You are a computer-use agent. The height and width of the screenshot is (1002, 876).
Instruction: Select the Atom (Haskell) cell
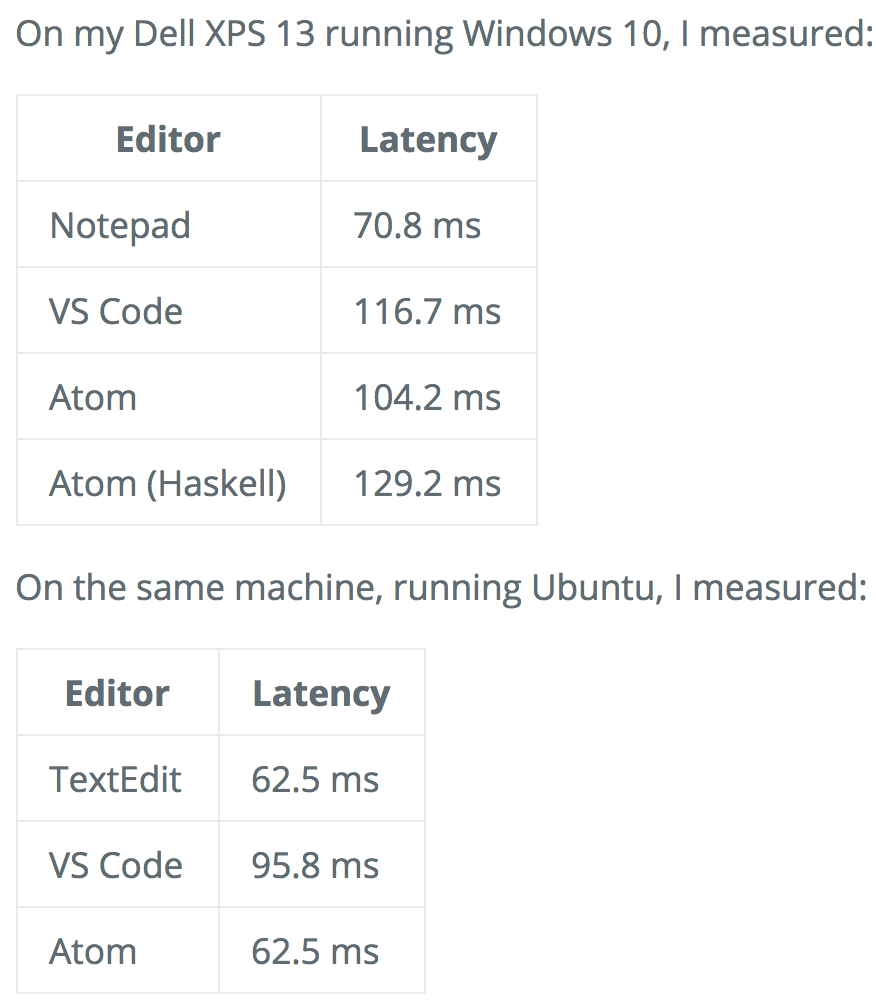click(168, 484)
